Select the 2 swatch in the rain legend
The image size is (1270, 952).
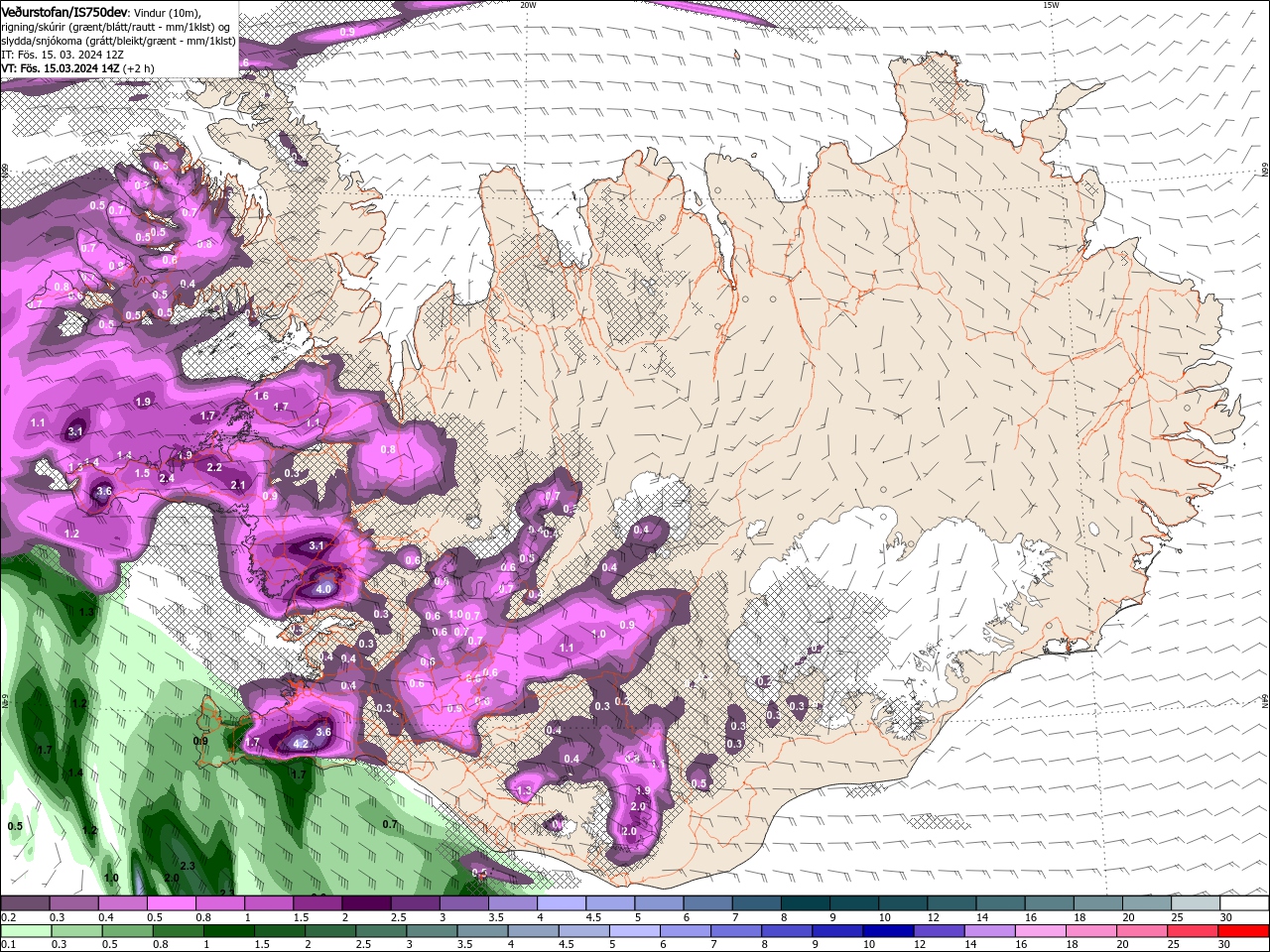click(330, 931)
